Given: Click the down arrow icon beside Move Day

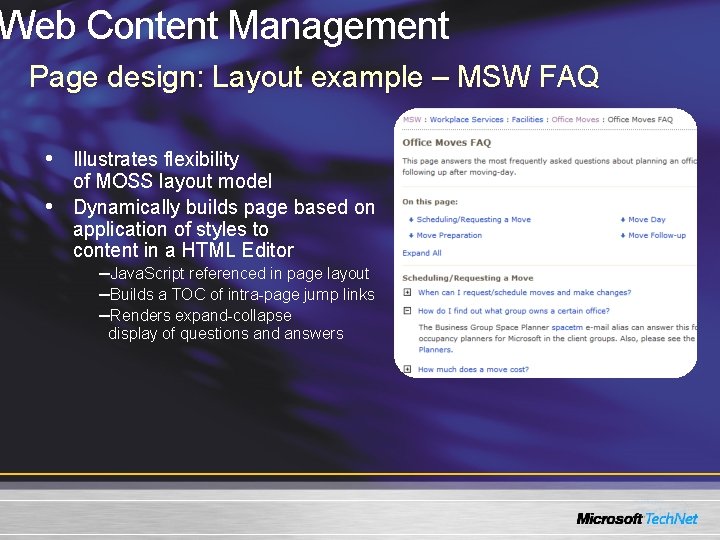Looking at the screenshot, I should coord(623,220).
